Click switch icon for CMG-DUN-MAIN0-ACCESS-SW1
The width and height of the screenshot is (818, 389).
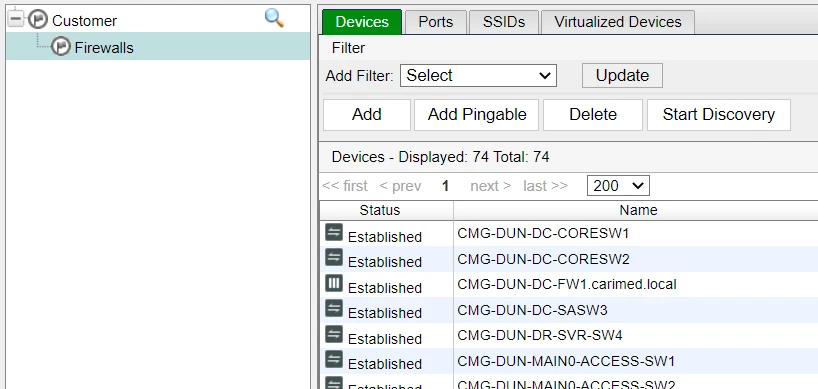pos(334,359)
